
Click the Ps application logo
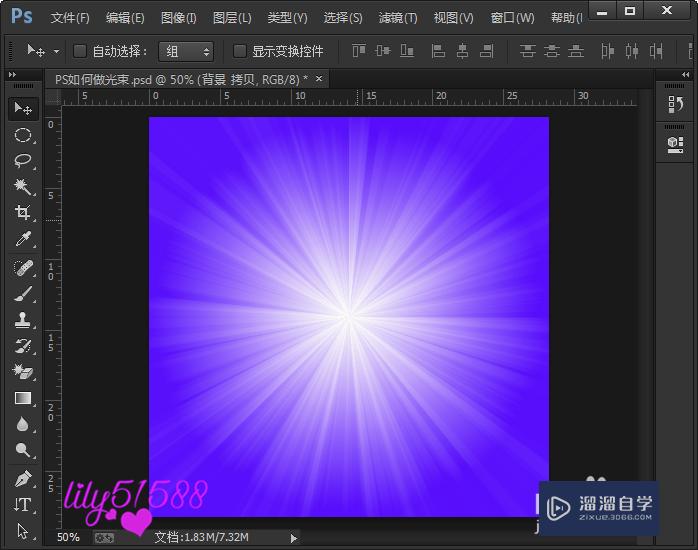[x=22, y=16]
